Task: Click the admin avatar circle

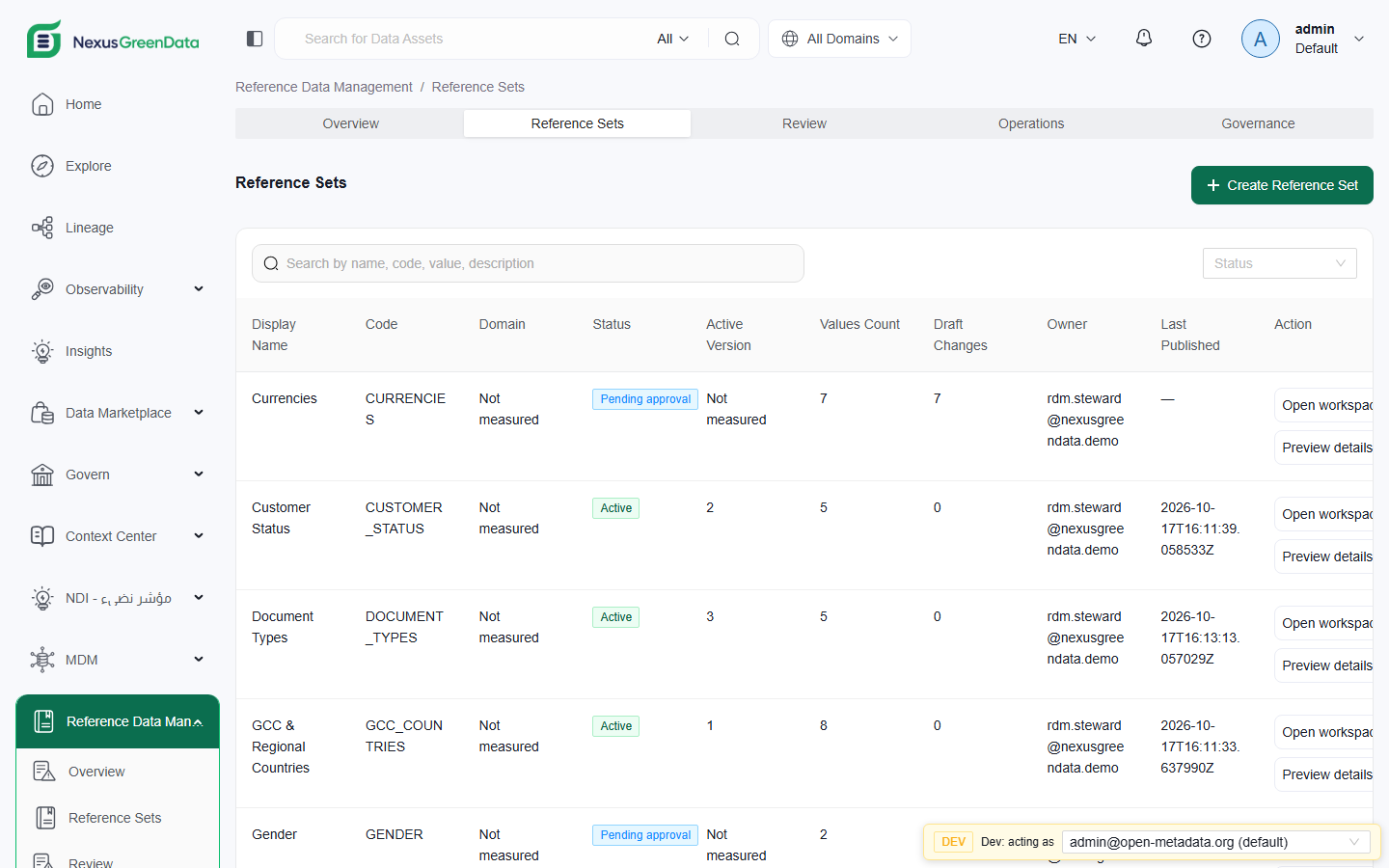Action: pyautogui.click(x=1261, y=39)
